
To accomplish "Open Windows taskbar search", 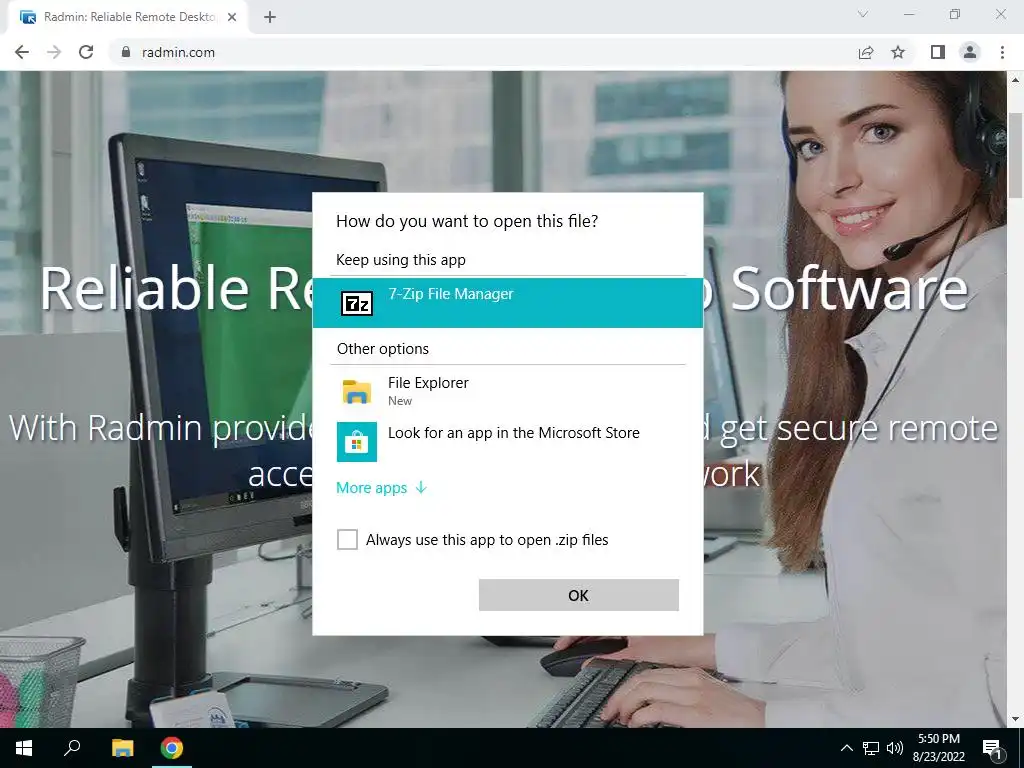I will [x=72, y=748].
